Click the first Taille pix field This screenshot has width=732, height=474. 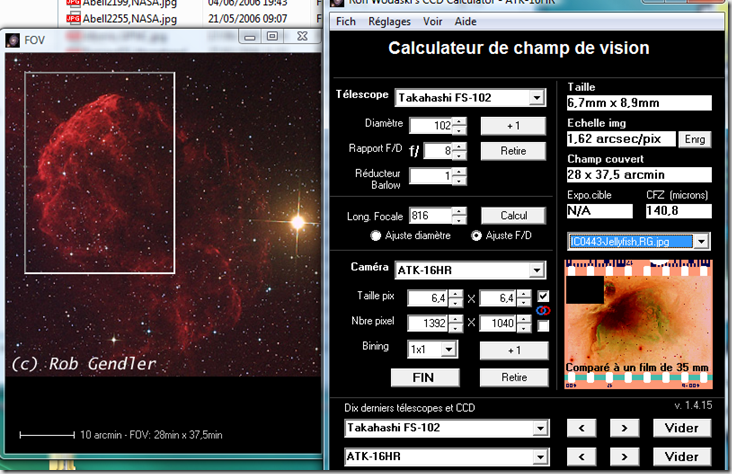[x=427, y=298]
